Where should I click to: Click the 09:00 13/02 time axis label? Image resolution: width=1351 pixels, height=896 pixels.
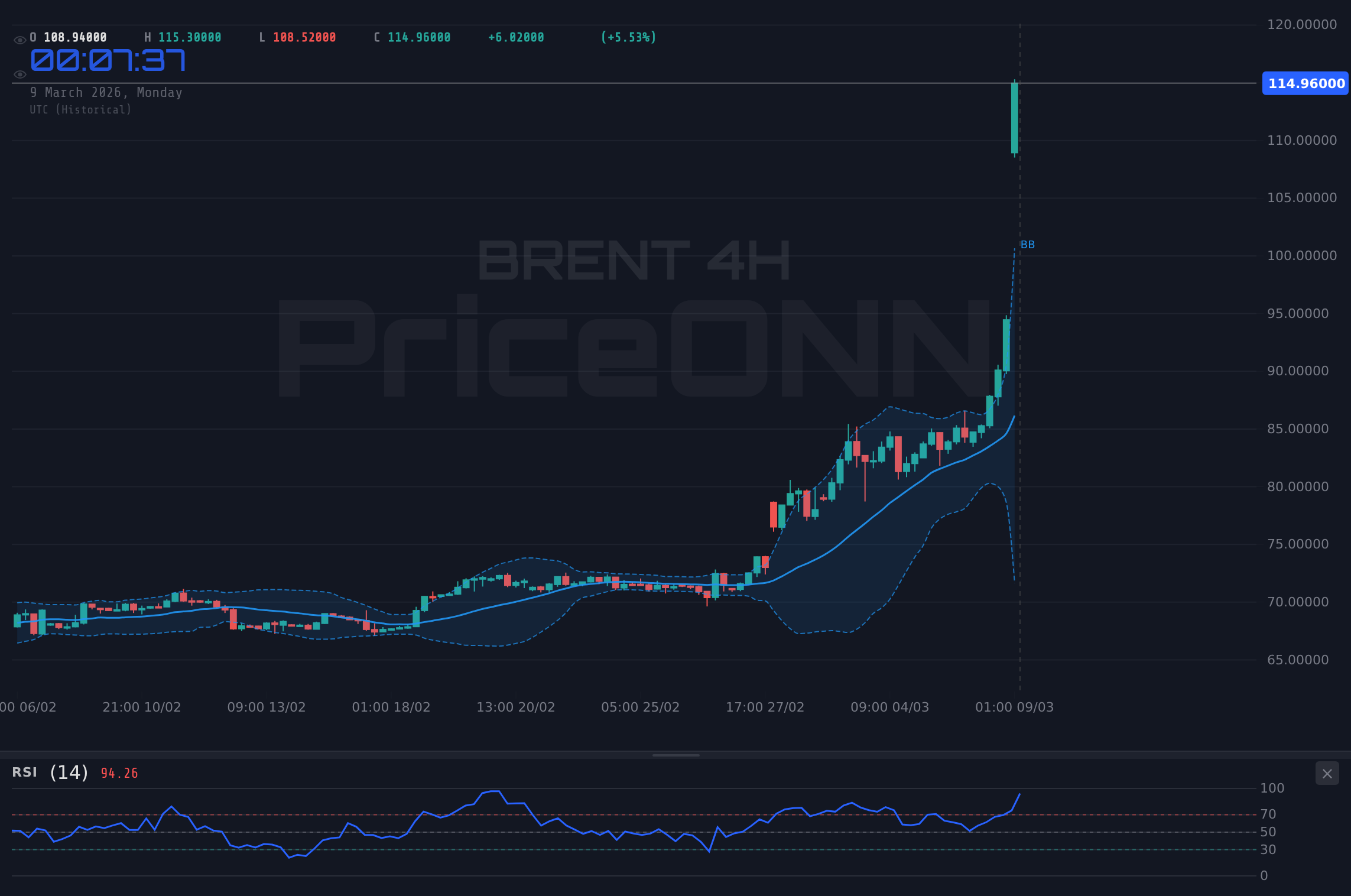click(267, 707)
